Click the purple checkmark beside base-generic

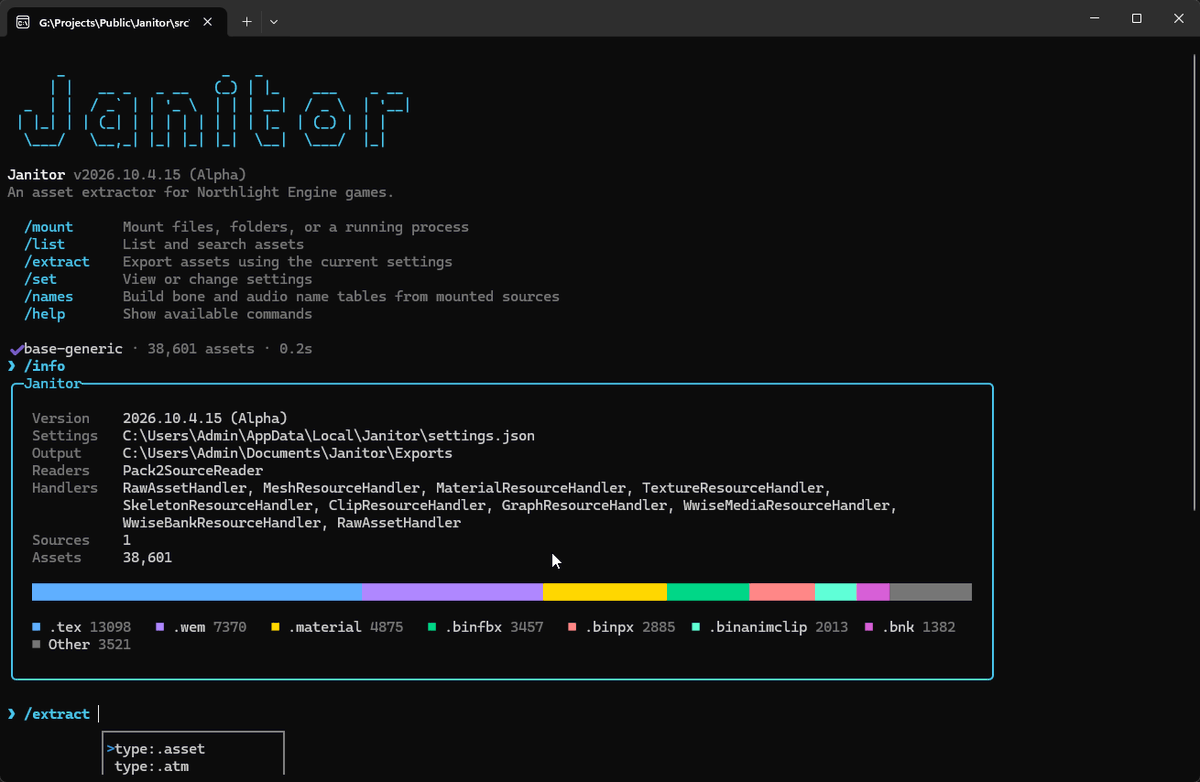[x=16, y=349]
